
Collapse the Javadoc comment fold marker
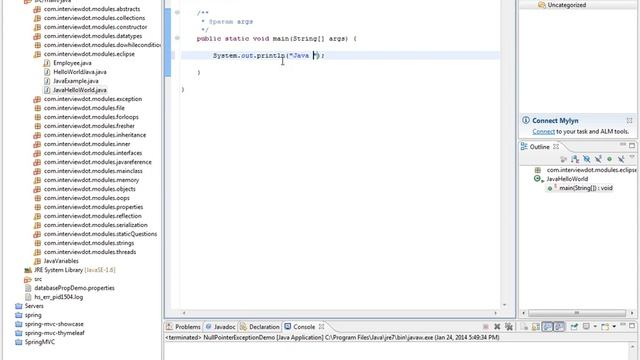tap(177, 12)
